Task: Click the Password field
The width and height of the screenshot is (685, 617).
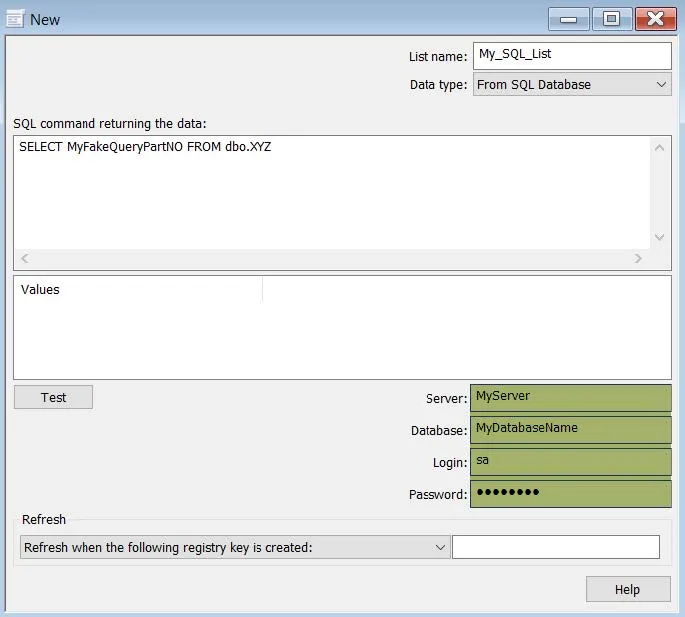Action: [571, 494]
